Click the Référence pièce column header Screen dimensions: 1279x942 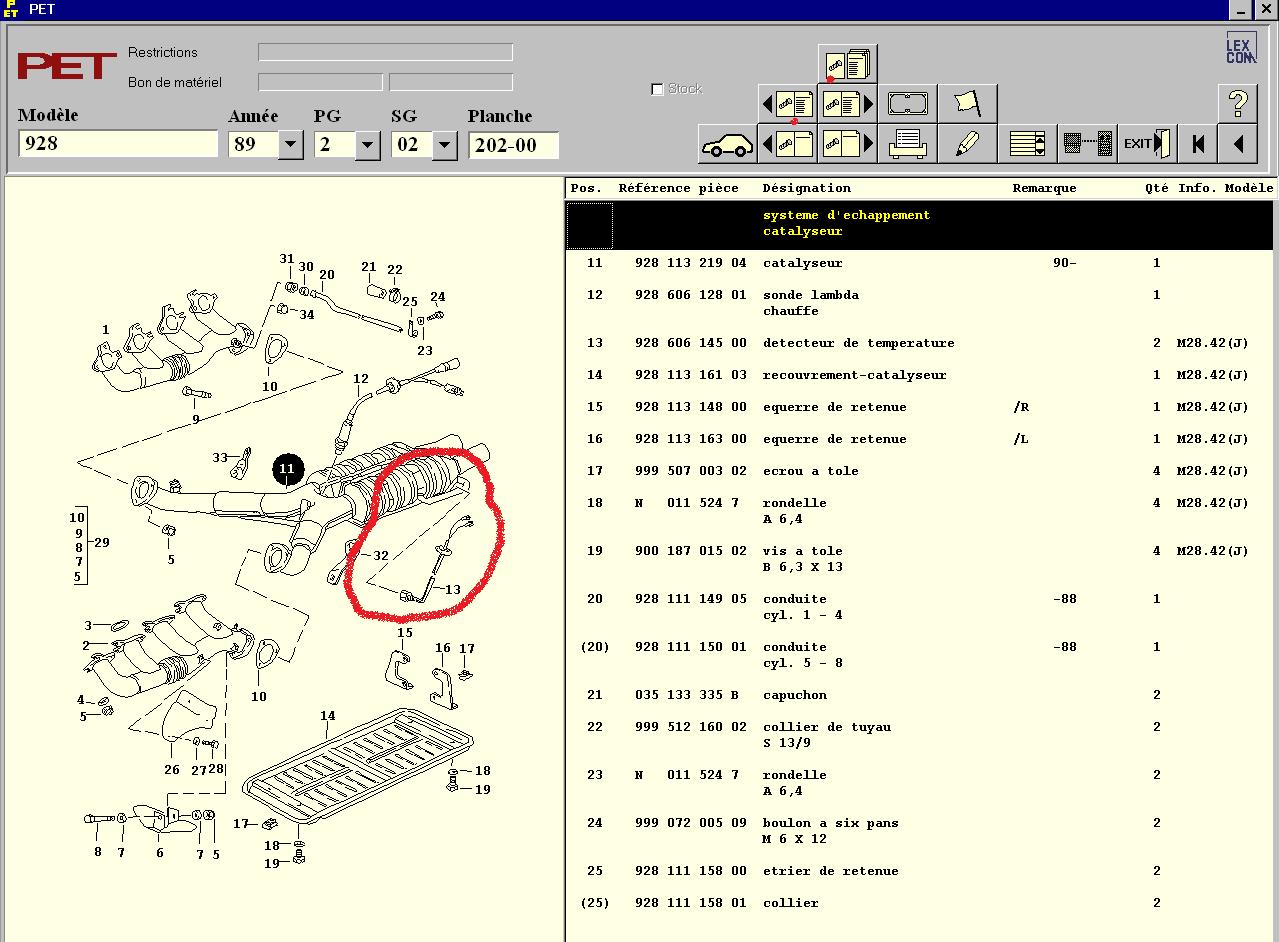(678, 188)
